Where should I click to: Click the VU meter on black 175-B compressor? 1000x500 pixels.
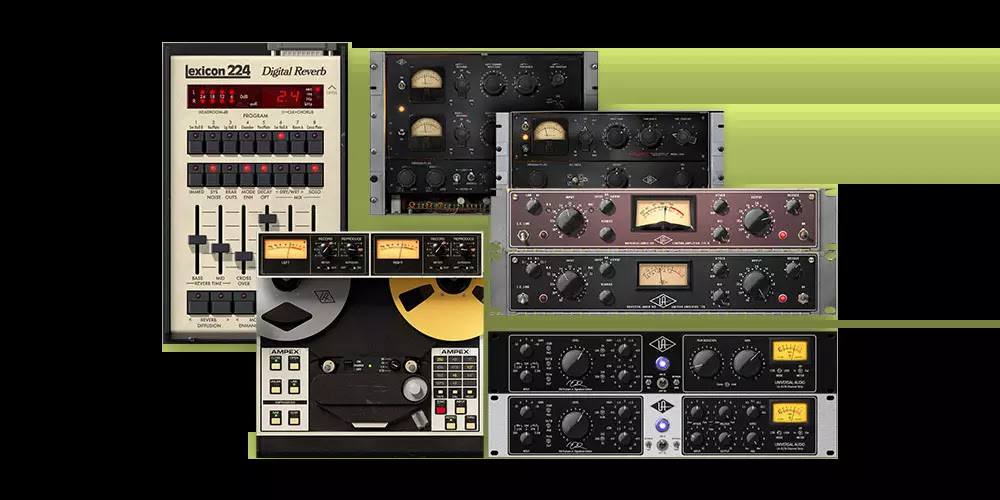[x=663, y=275]
